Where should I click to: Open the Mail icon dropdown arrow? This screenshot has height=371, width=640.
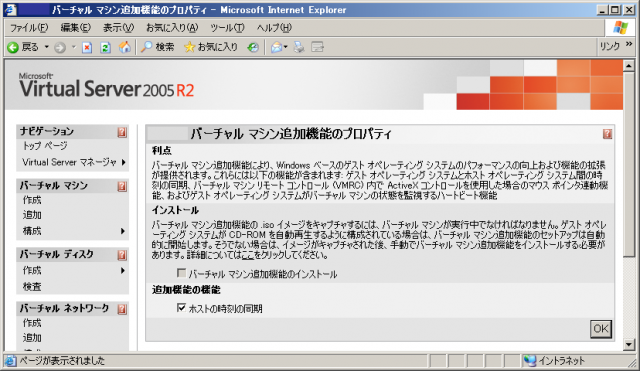click(285, 47)
